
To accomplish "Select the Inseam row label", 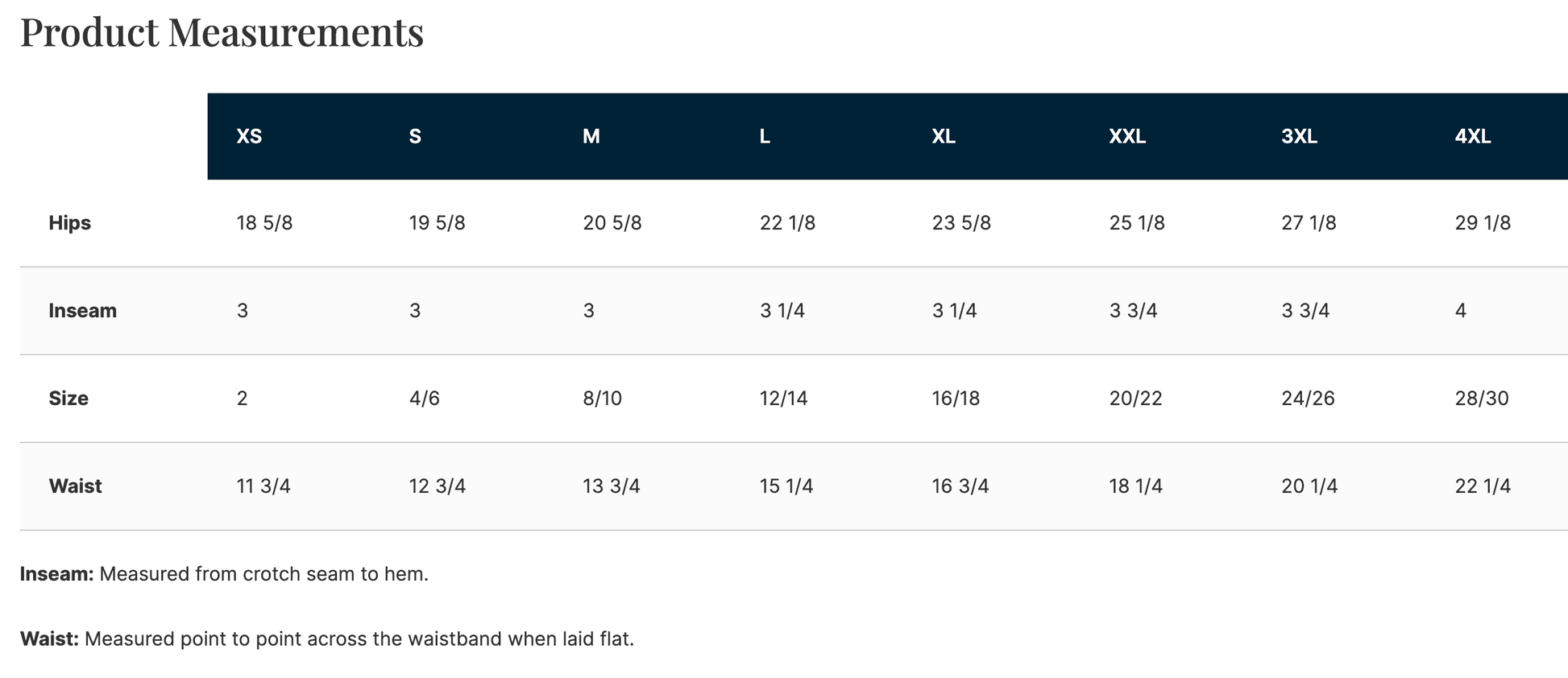I will 82,311.
